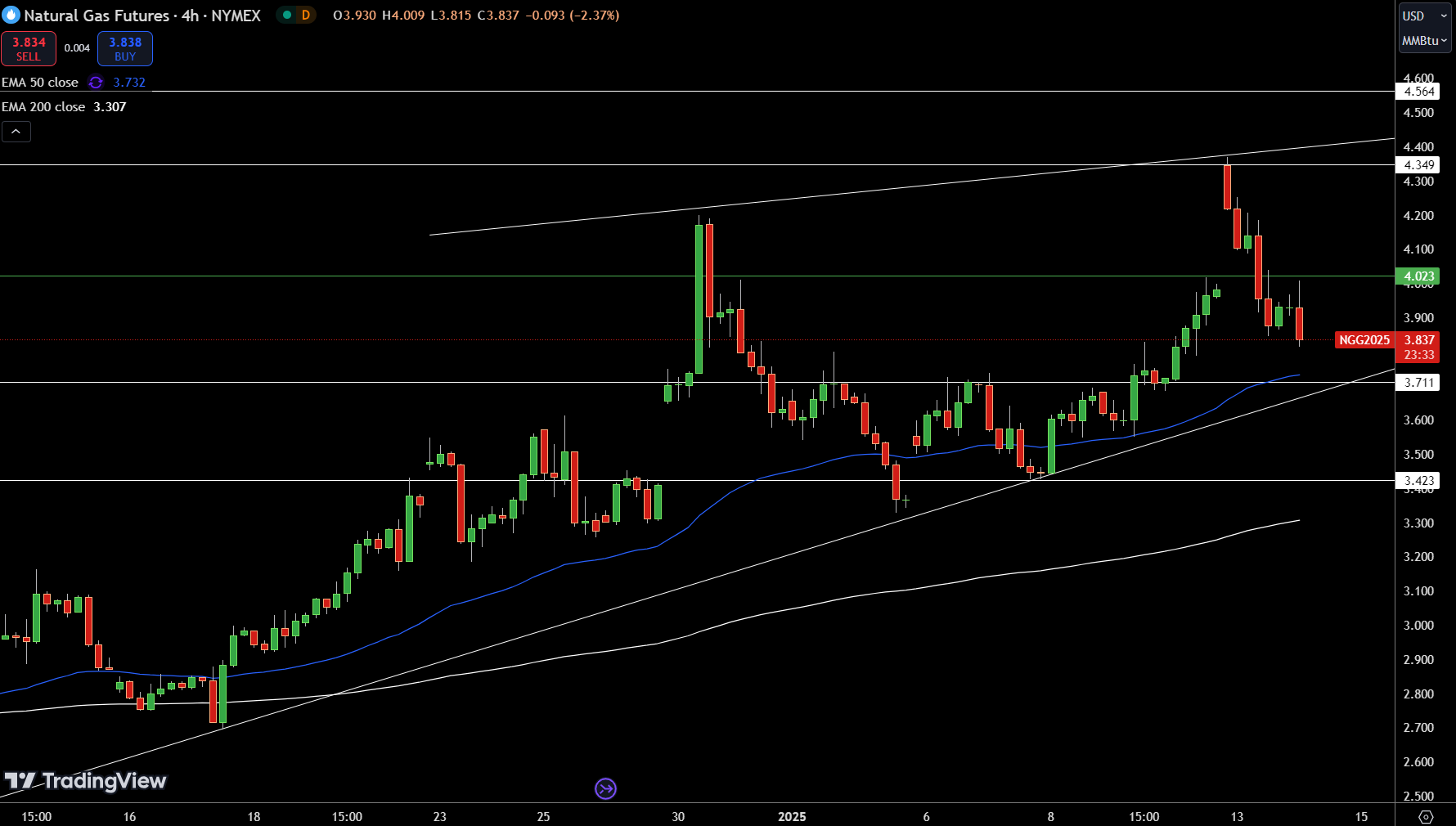Click the EMA 200 value 3.307

[110, 107]
